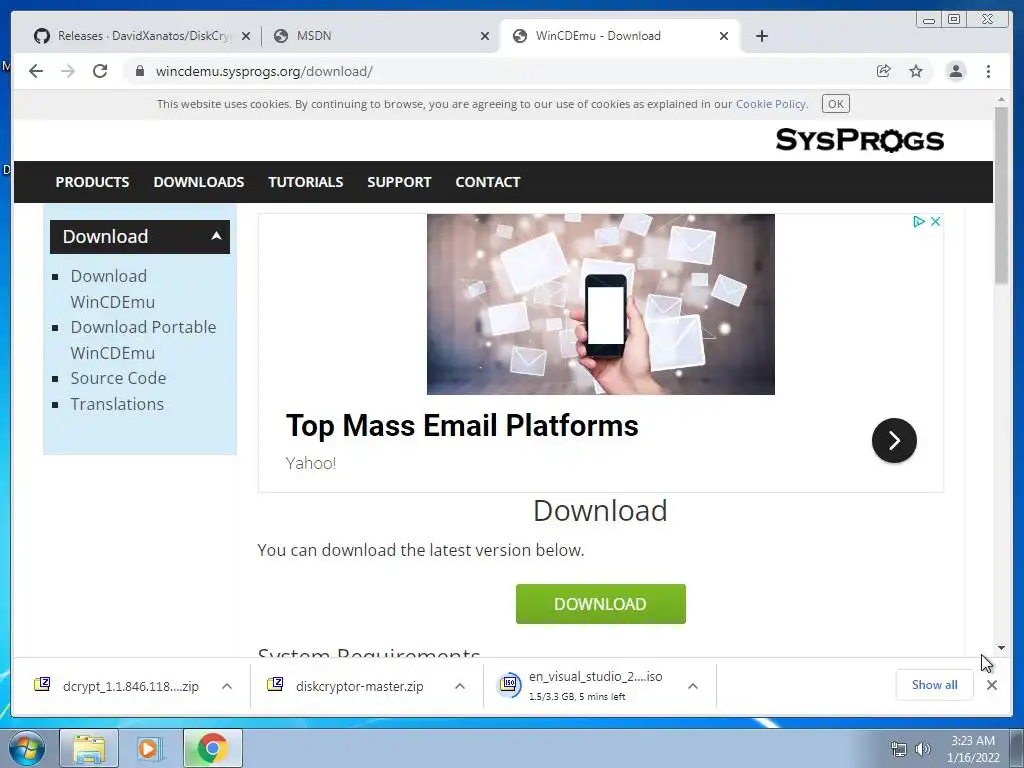Open the PRODUCTS menu
Image resolution: width=1024 pixels, height=768 pixels.
[x=92, y=182]
